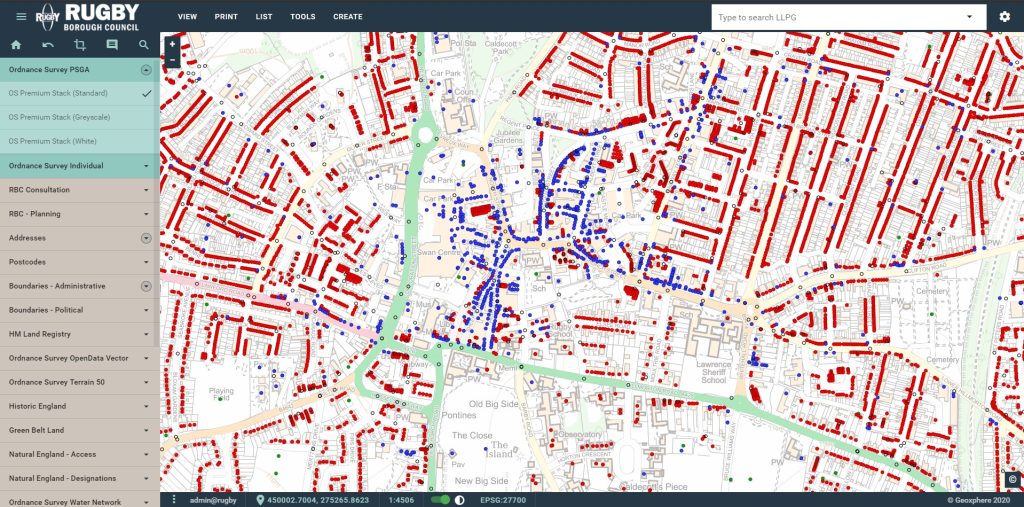Click the location pin icon beside coordinates
Screen dimensions: 1024x507
tap(261, 500)
